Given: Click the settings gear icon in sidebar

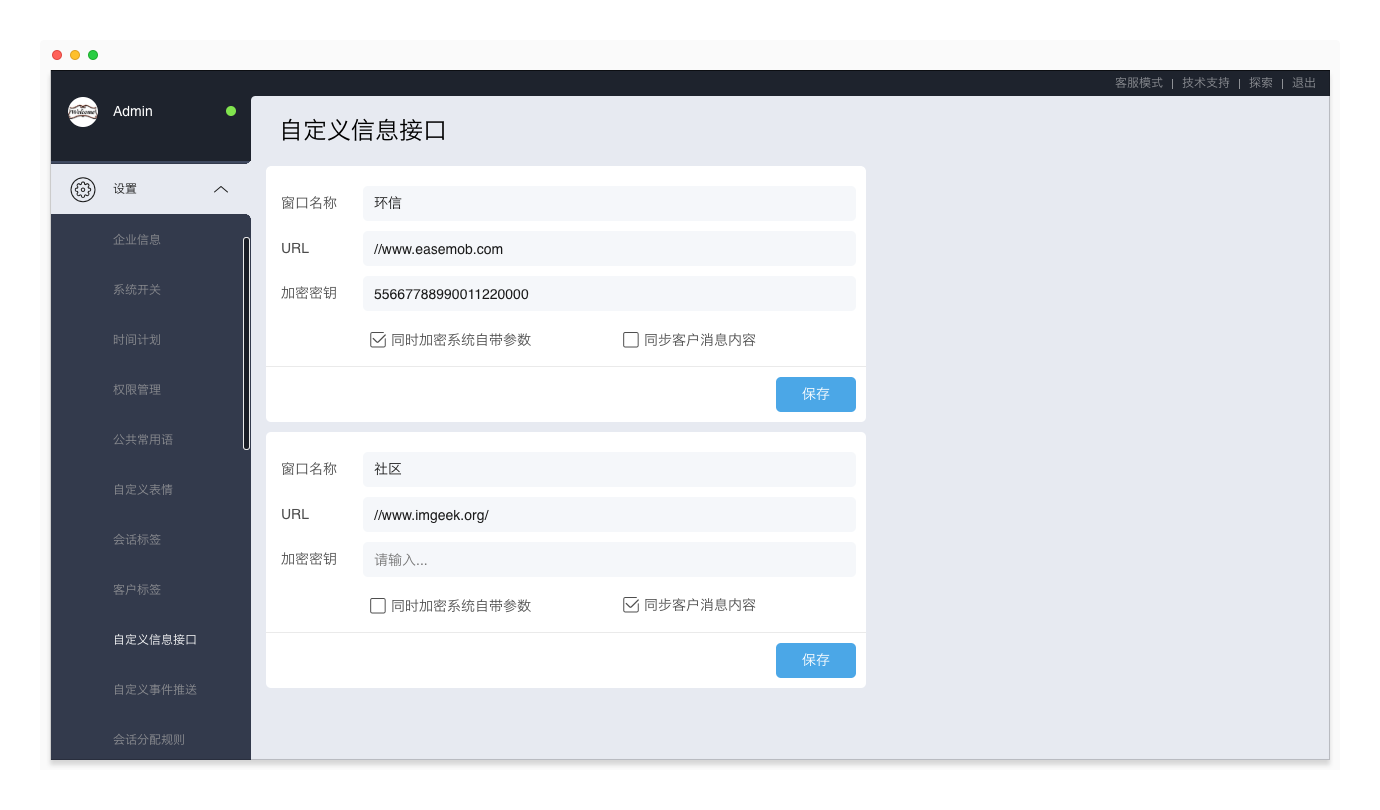Looking at the screenshot, I should coord(83,189).
